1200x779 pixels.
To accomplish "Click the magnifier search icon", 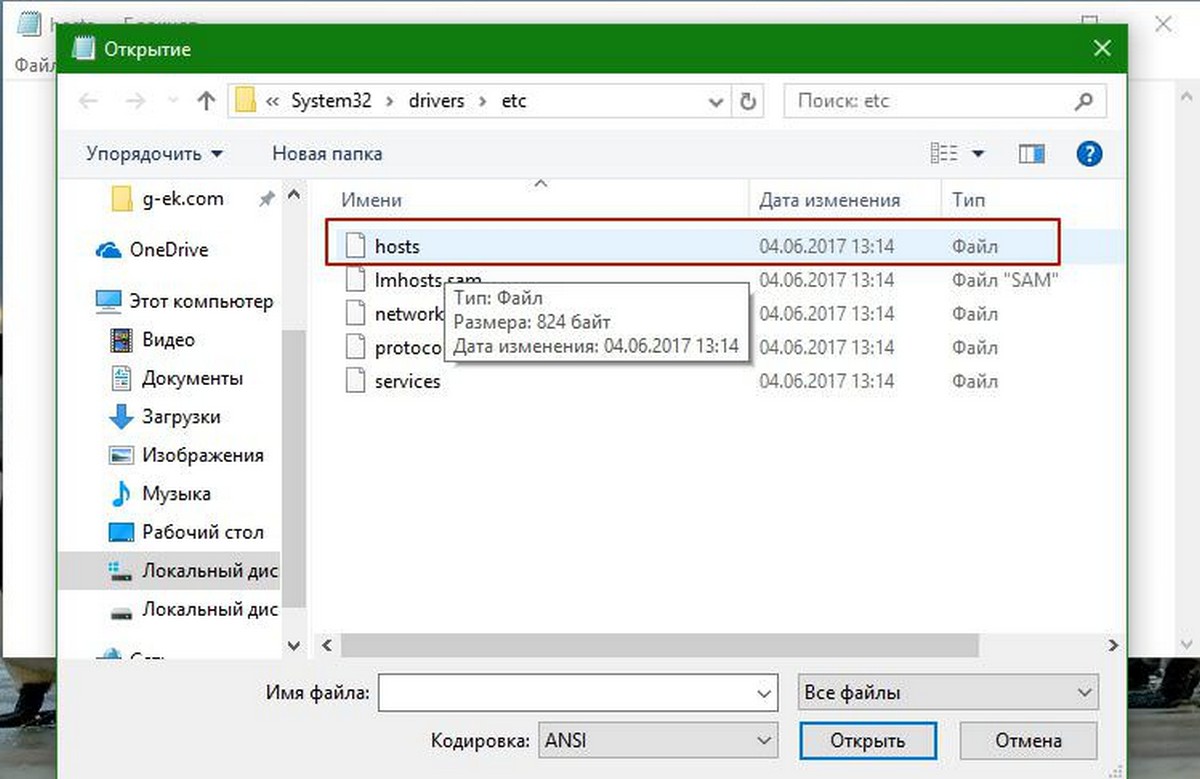I will coord(1083,101).
